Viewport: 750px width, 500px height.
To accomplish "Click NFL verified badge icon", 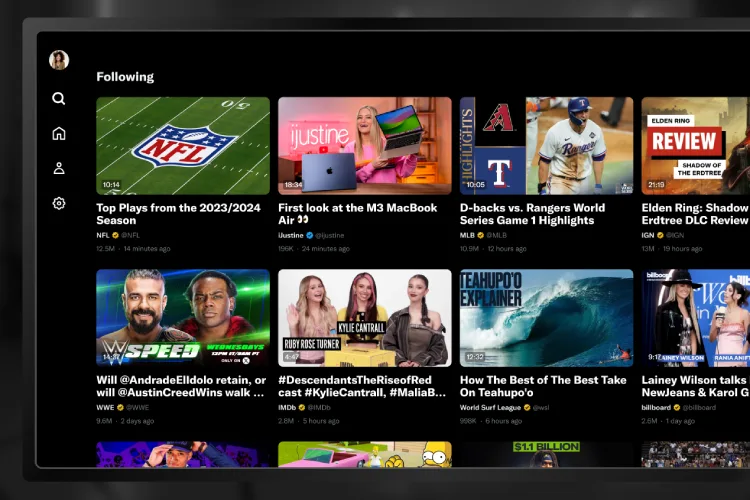I will tap(117, 235).
